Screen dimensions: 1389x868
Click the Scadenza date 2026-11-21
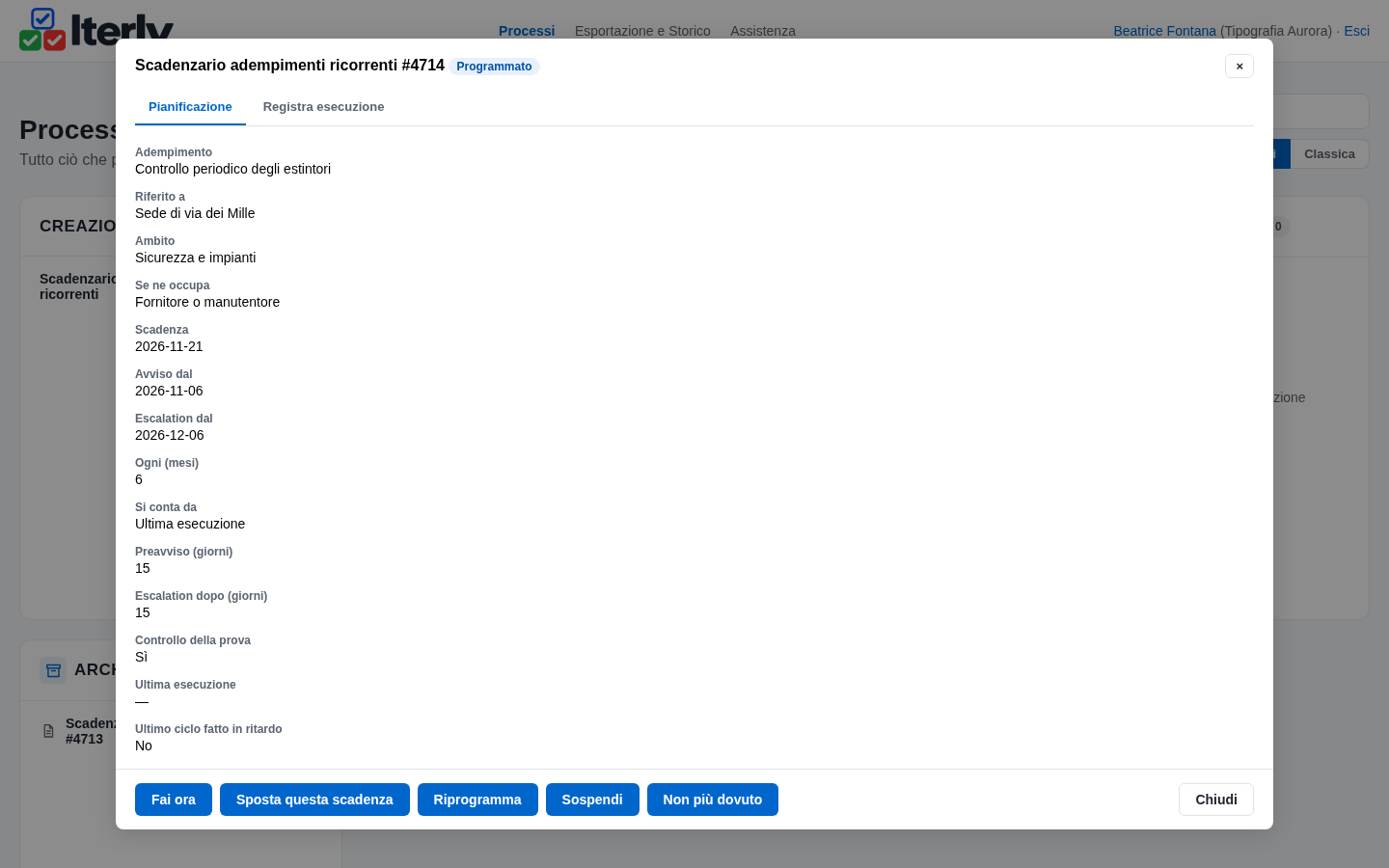(169, 346)
